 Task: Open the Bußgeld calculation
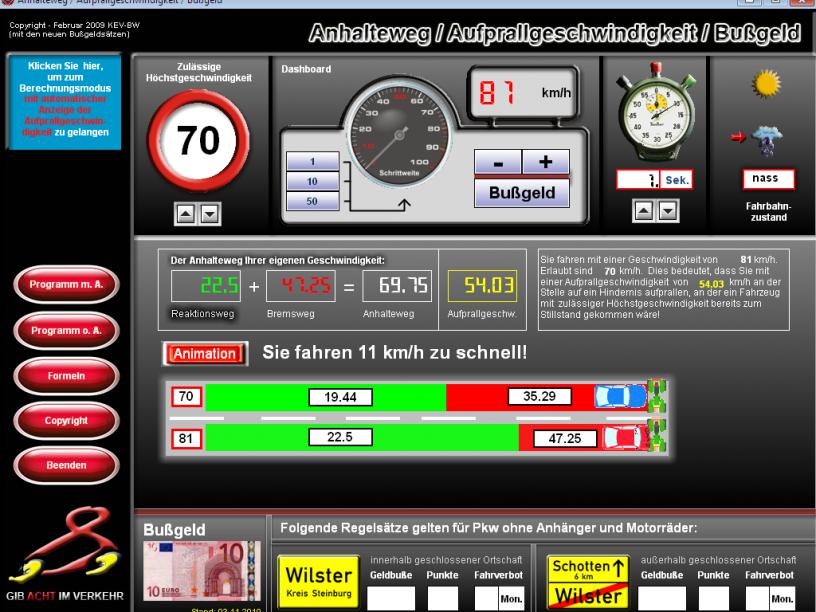pyautogui.click(x=522, y=193)
